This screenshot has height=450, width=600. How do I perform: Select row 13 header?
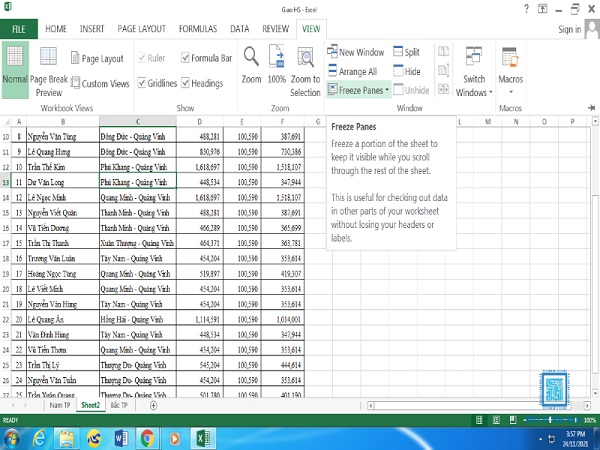point(6,182)
